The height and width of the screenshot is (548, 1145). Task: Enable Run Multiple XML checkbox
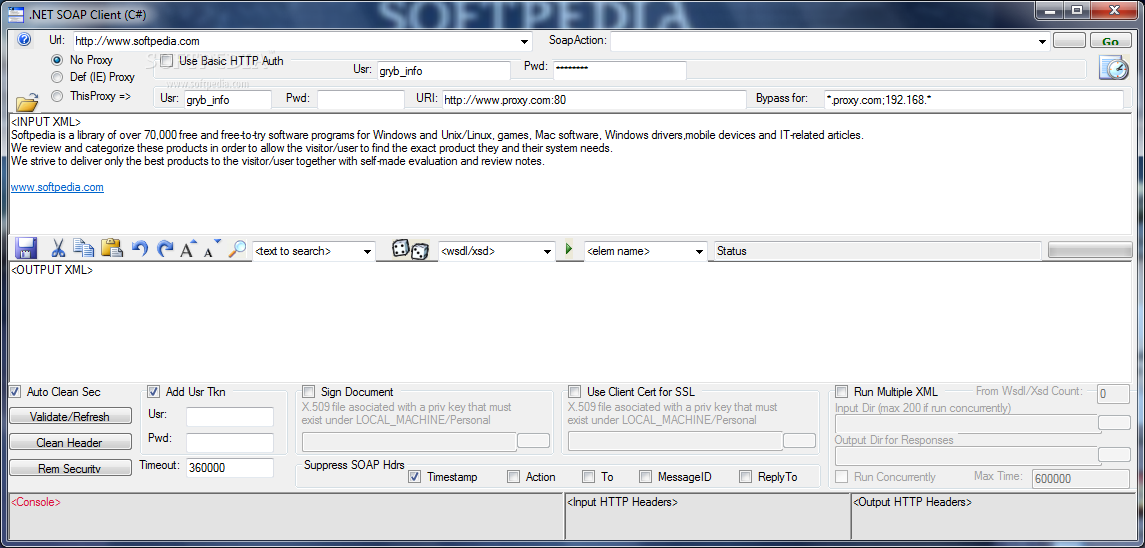point(842,392)
